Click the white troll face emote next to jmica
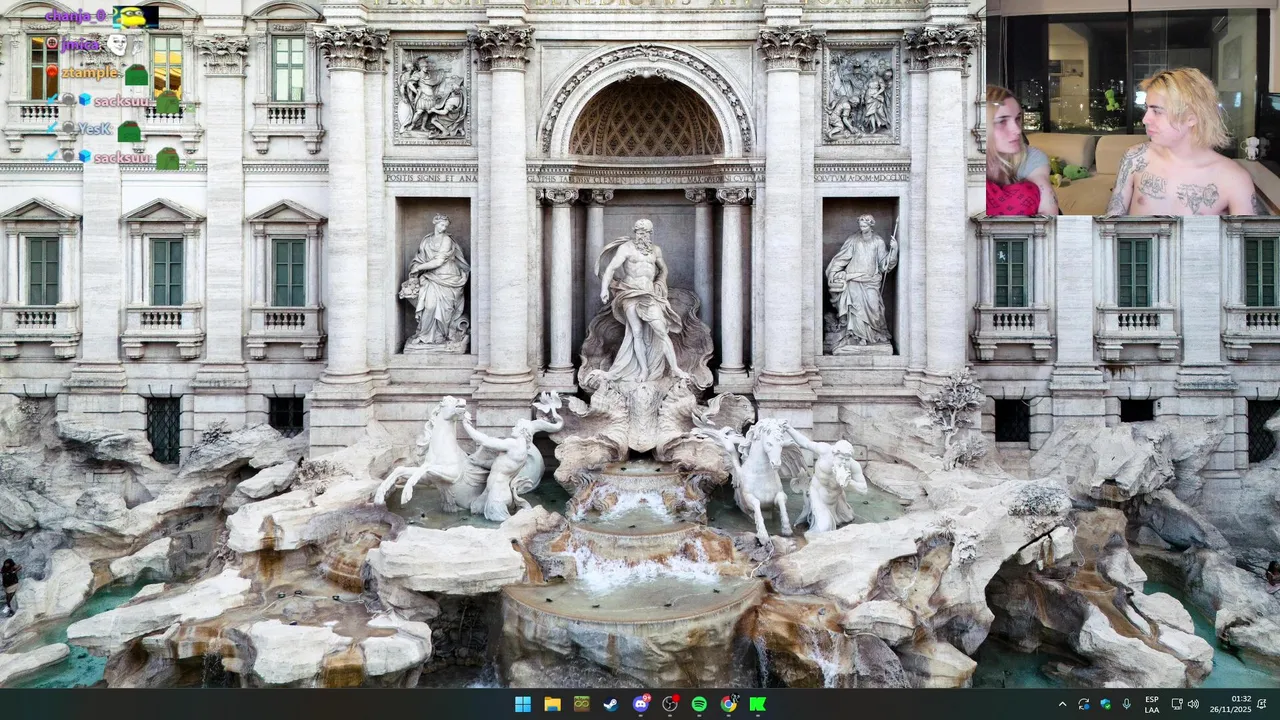This screenshot has width=1280, height=720. 117,45
